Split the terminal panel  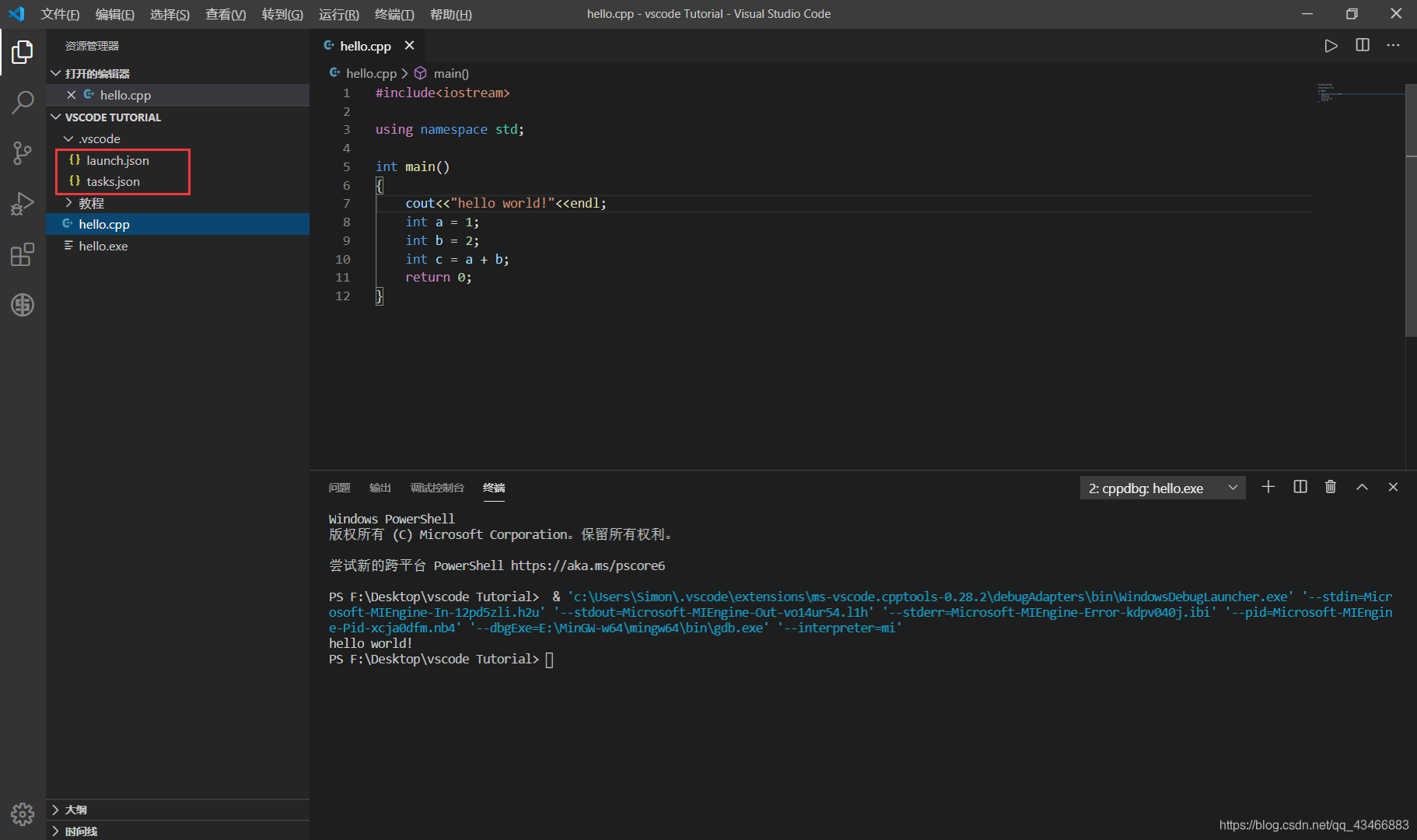tap(1300, 487)
